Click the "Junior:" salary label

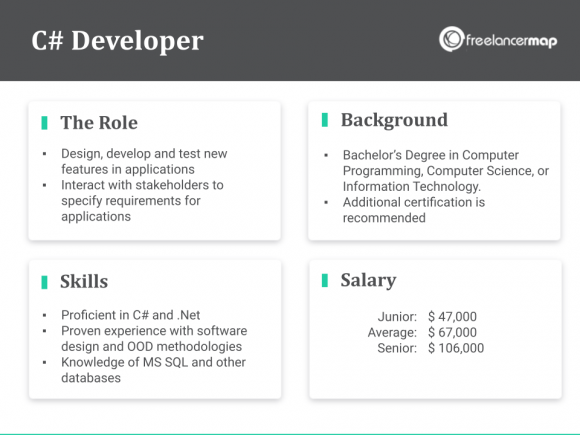click(x=397, y=317)
